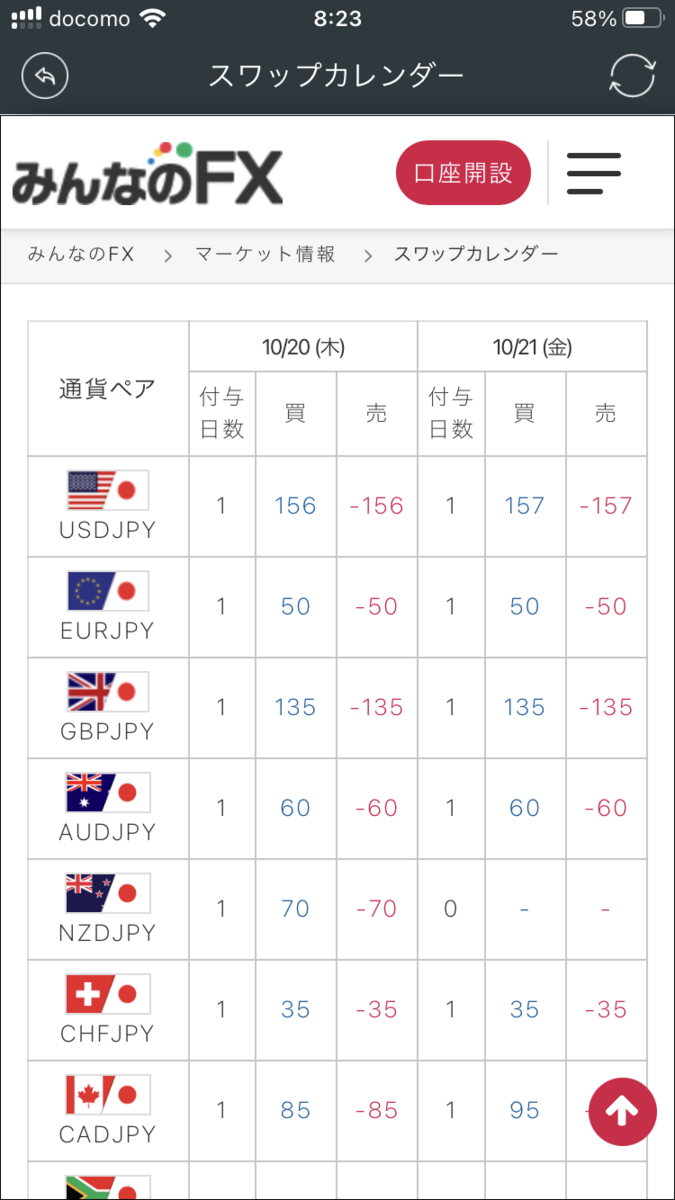This screenshot has width=675, height=1200.
Task: Select the AUDJPY currency flags
Action: click(x=107, y=790)
